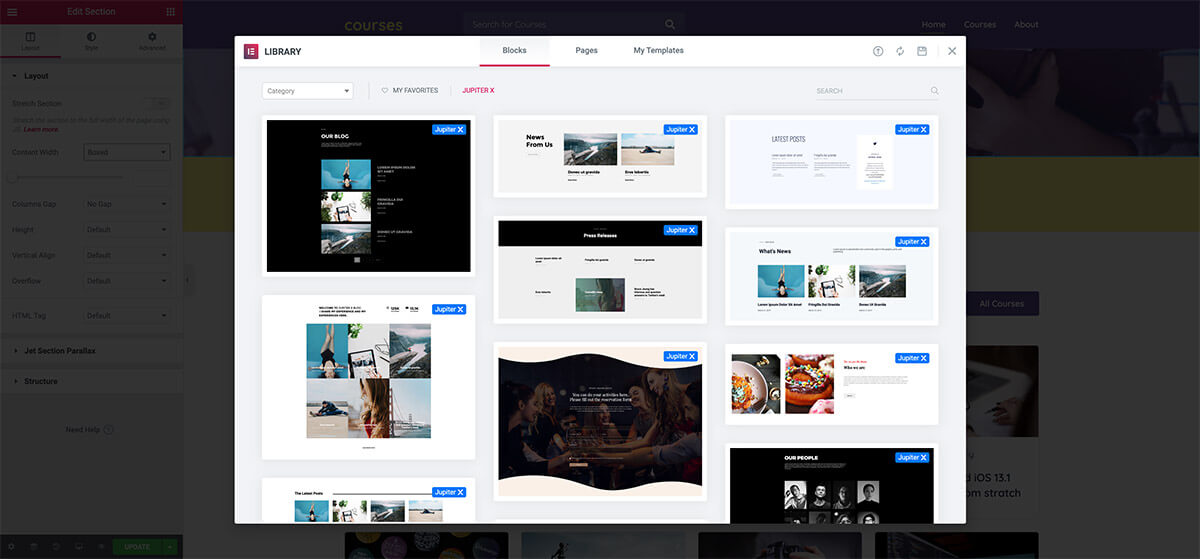Click the save template icon in Library header

tap(922, 51)
